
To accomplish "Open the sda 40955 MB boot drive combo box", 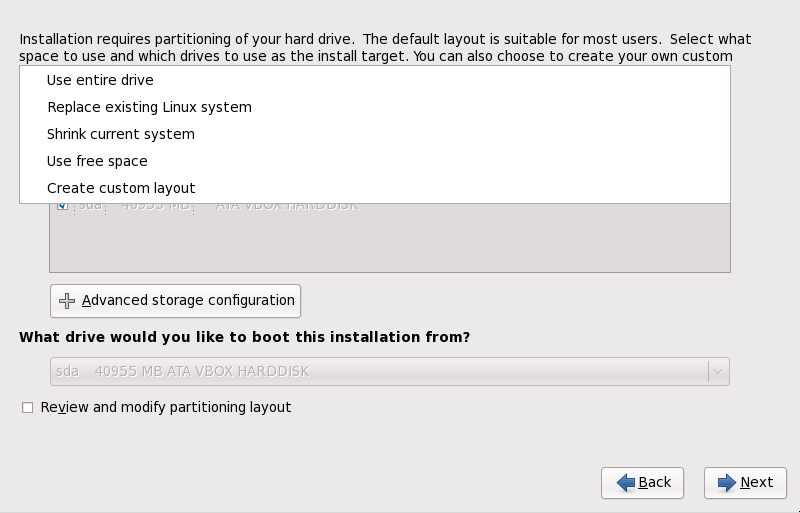I will click(390, 372).
